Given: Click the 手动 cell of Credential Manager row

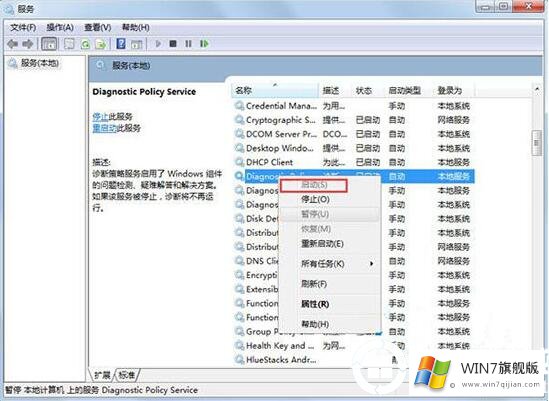Looking at the screenshot, I should pos(397,105).
